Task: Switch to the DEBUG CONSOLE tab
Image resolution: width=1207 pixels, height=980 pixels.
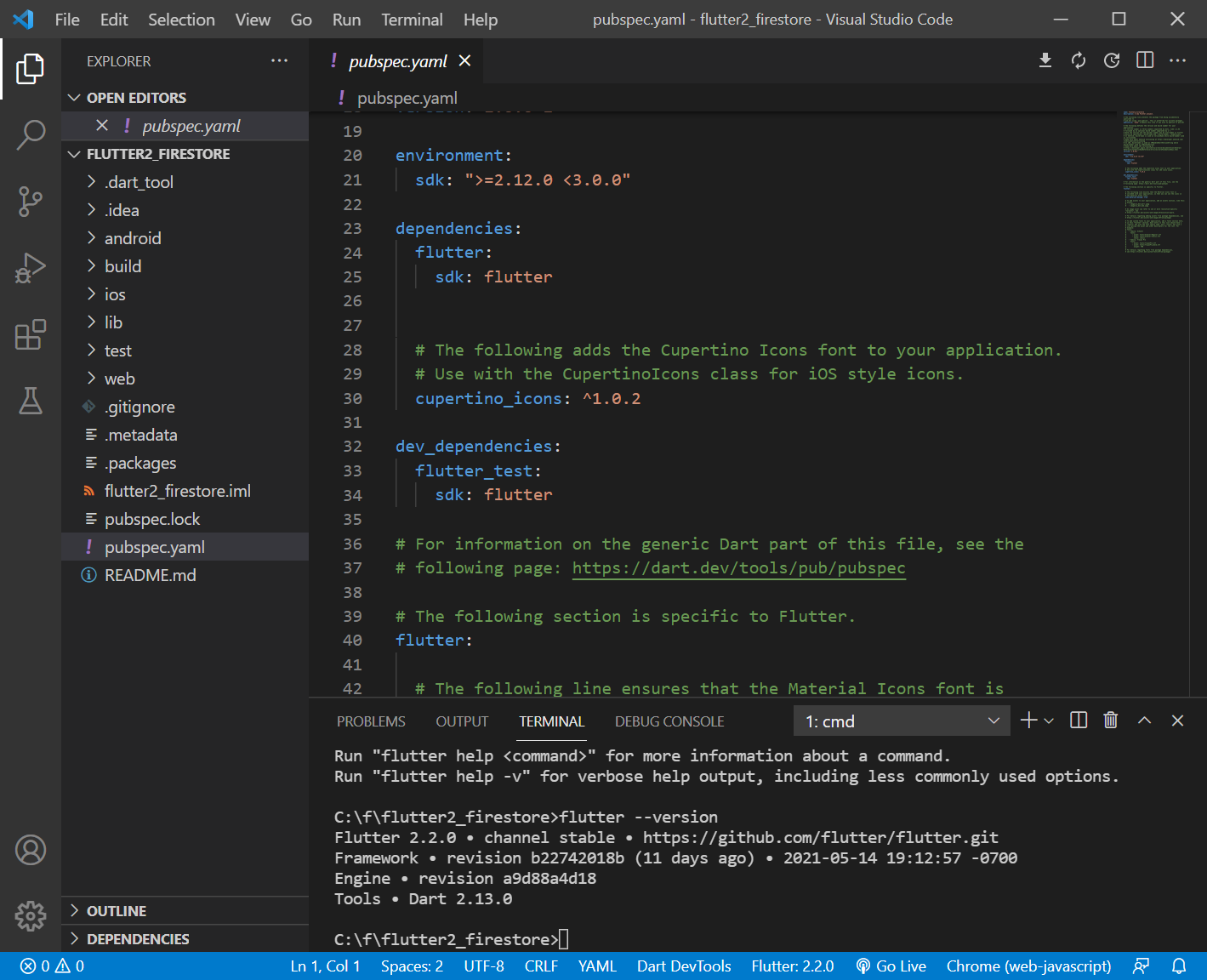Action: (x=669, y=721)
